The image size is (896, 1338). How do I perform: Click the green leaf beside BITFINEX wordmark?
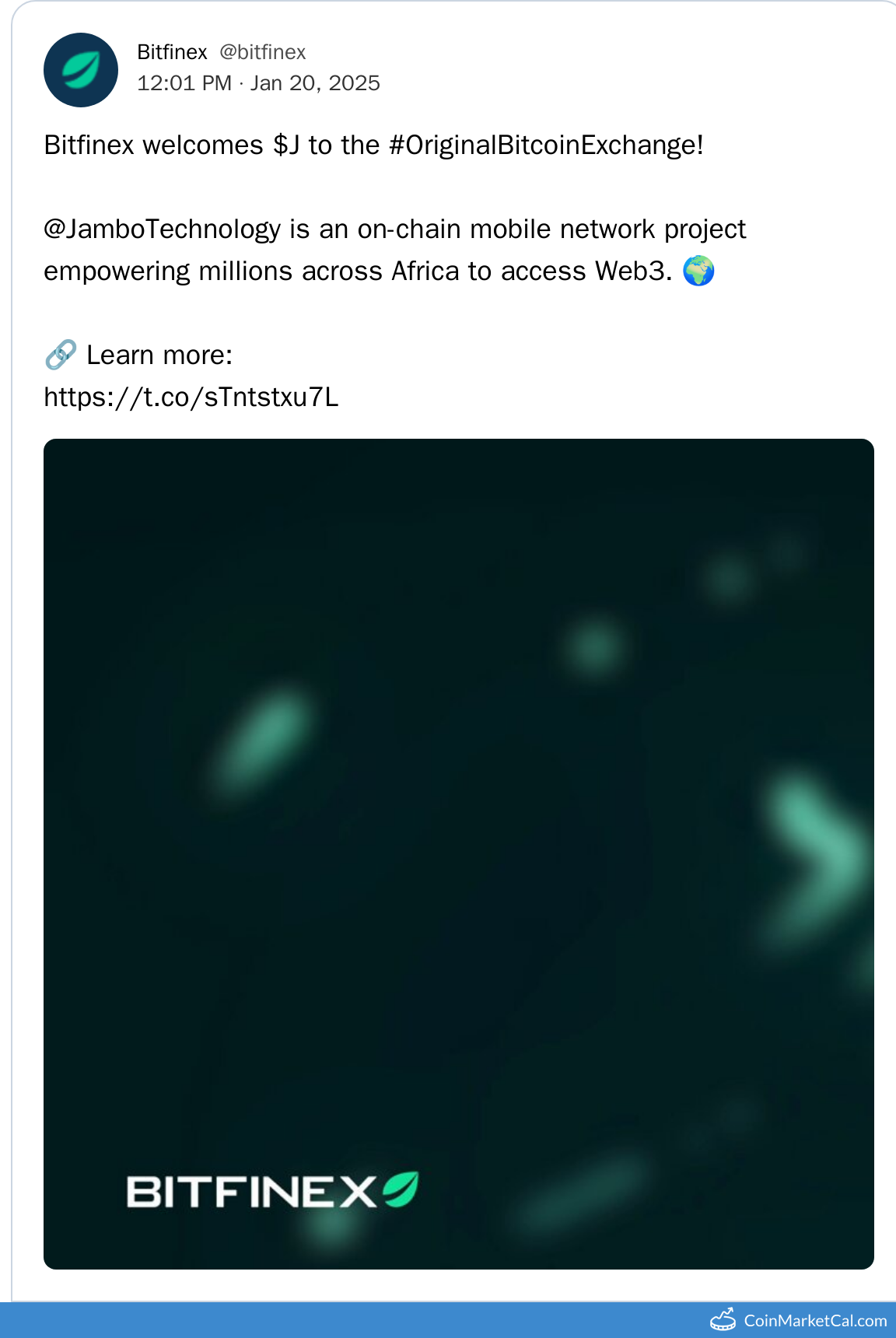tap(401, 1189)
